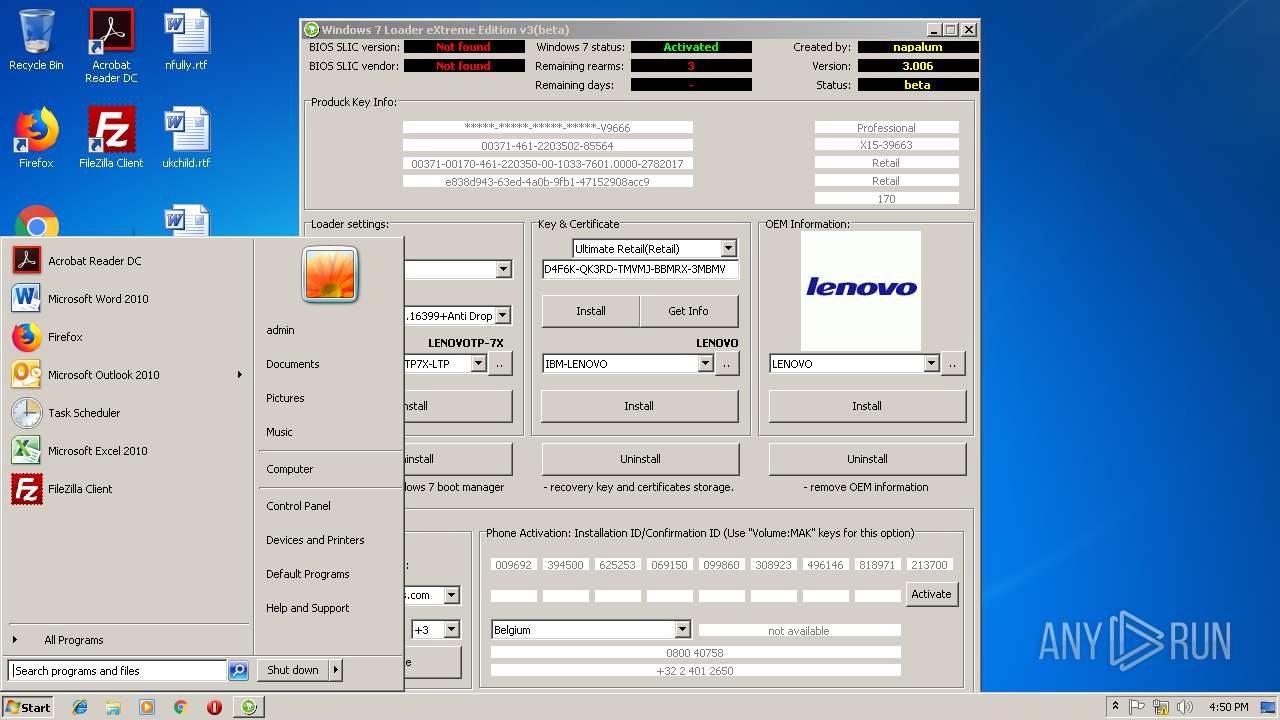Launch Firefox from desktop icon
This screenshot has height=720, width=1280.
36,138
